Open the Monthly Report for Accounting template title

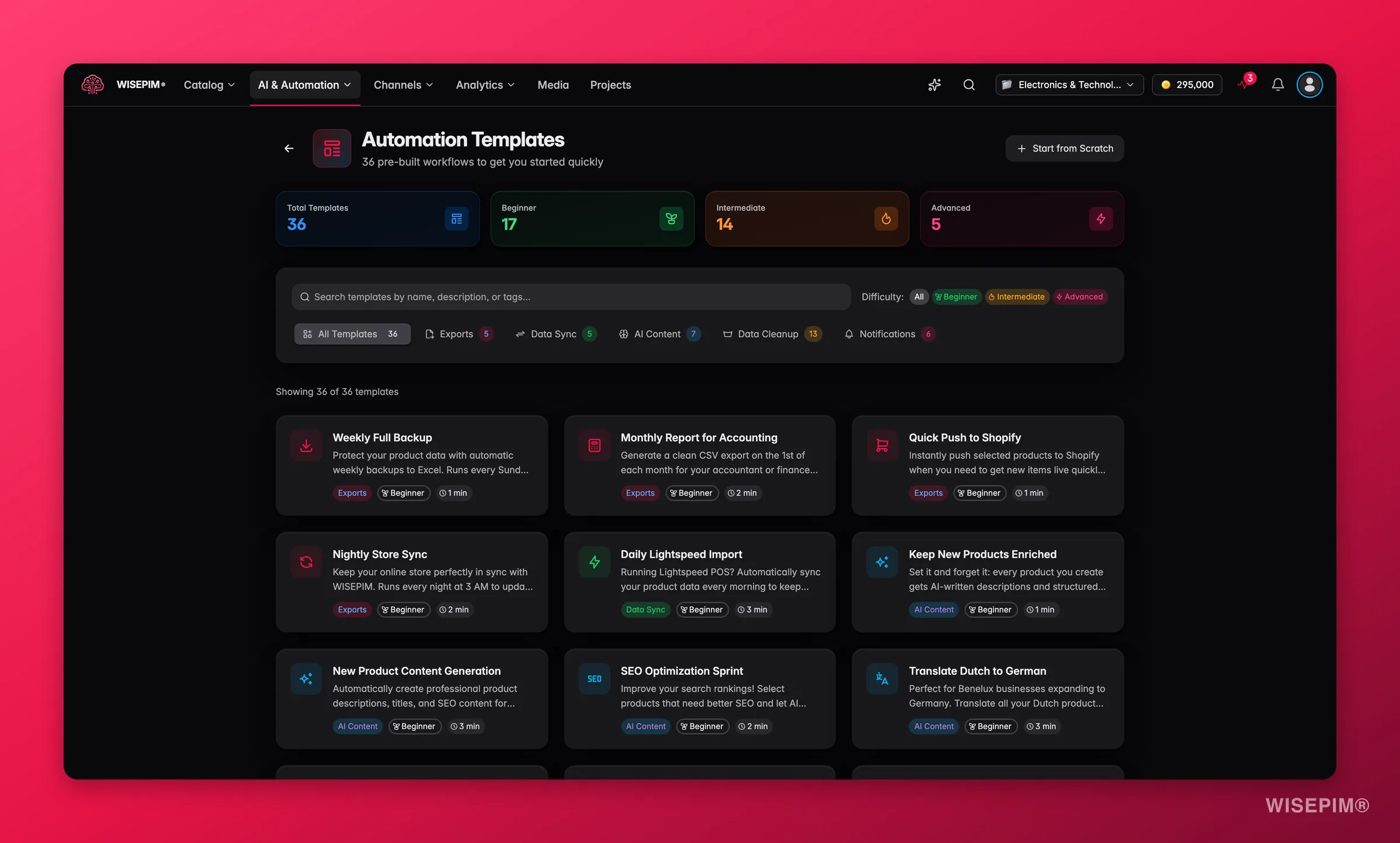coord(699,438)
